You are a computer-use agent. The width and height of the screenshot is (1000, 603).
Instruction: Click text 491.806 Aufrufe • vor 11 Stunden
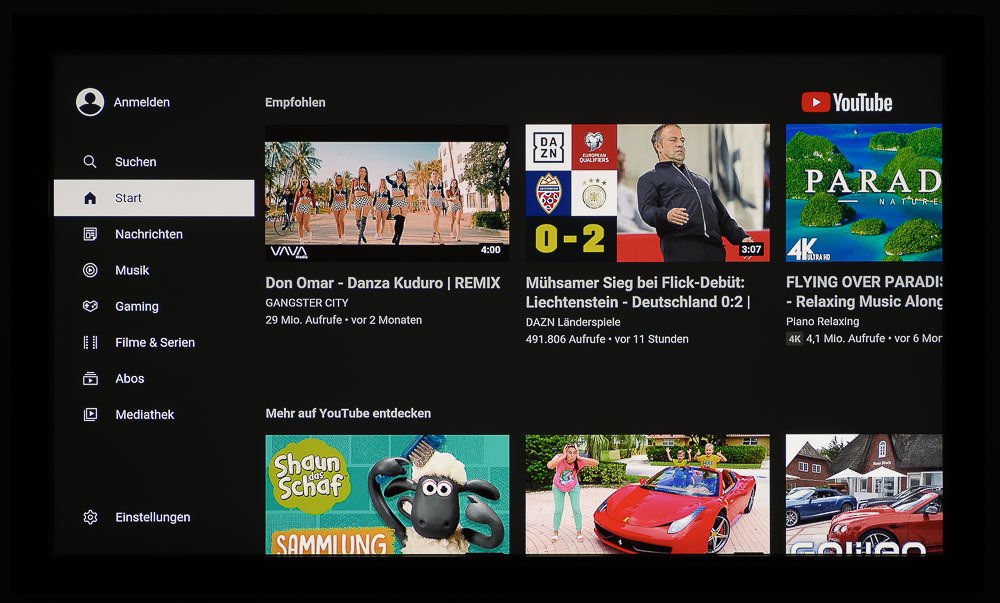point(607,339)
